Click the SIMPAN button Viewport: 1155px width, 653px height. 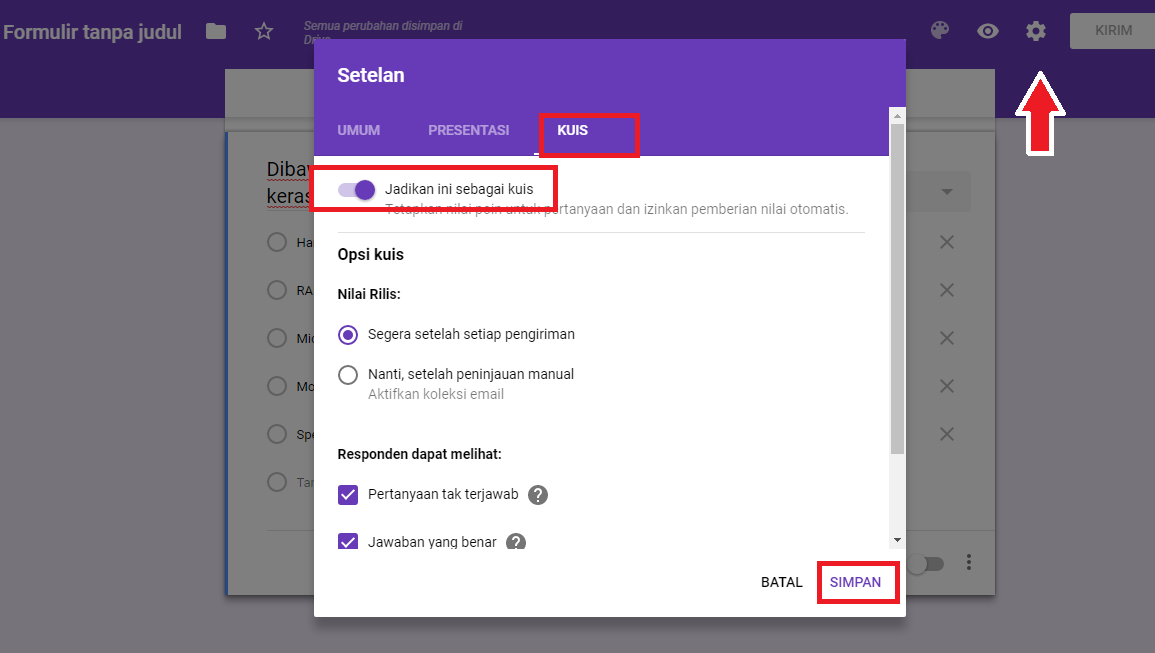(x=857, y=582)
